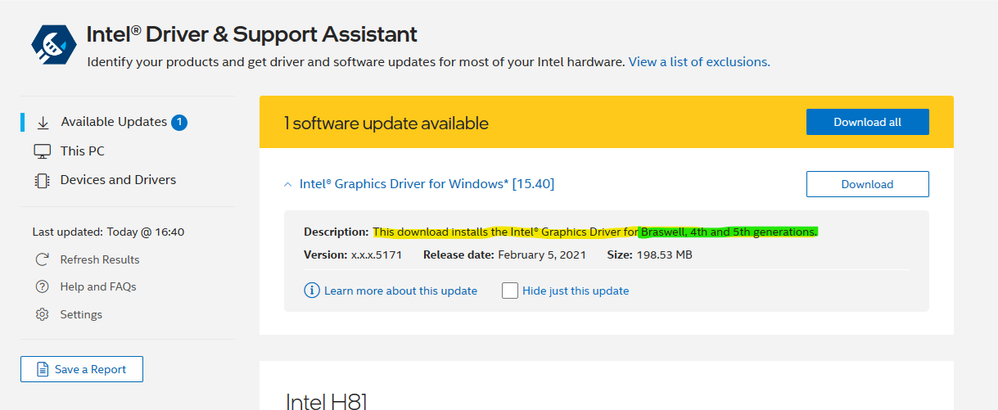Click the document icon in Save a Report

pos(43,369)
